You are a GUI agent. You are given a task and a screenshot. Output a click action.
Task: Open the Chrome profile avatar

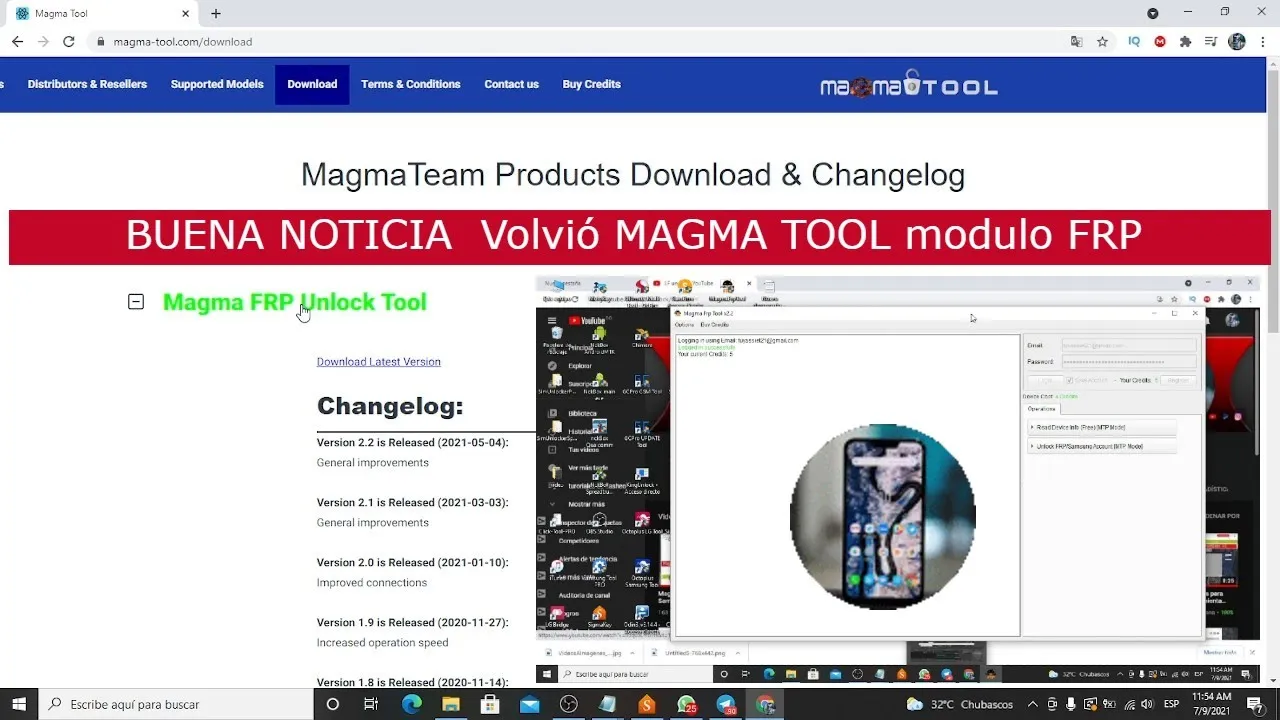(1237, 42)
